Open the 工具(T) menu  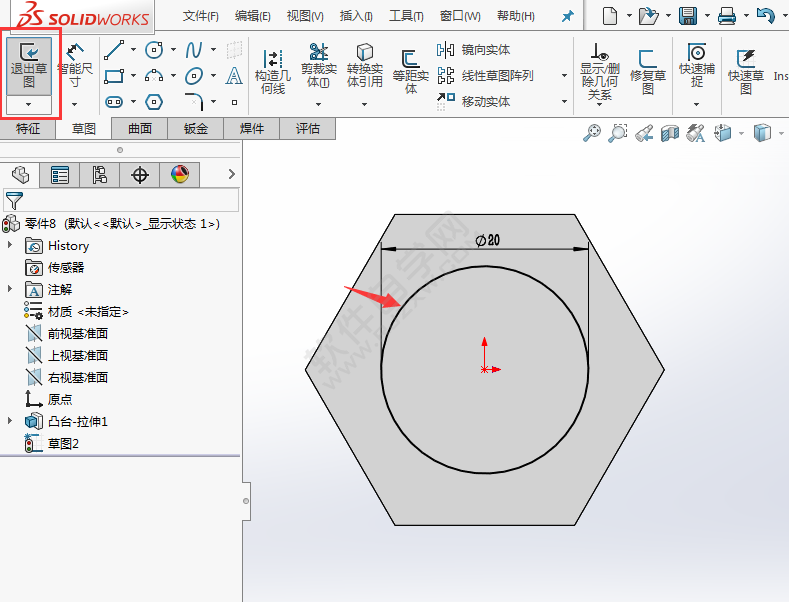[406, 16]
